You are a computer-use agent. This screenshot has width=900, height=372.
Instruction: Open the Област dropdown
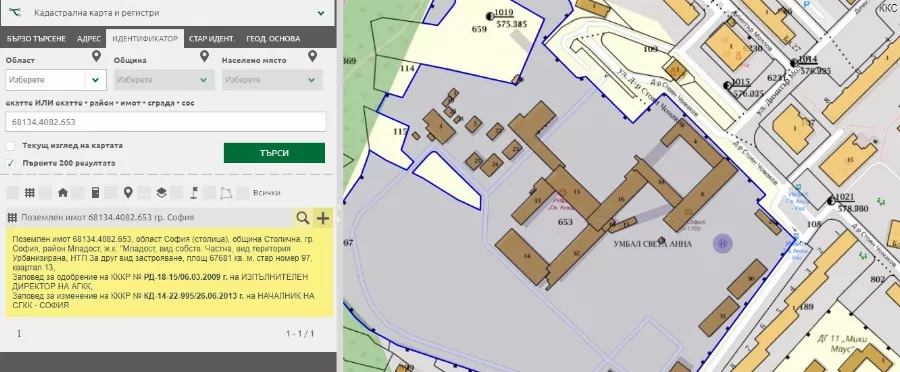point(56,80)
